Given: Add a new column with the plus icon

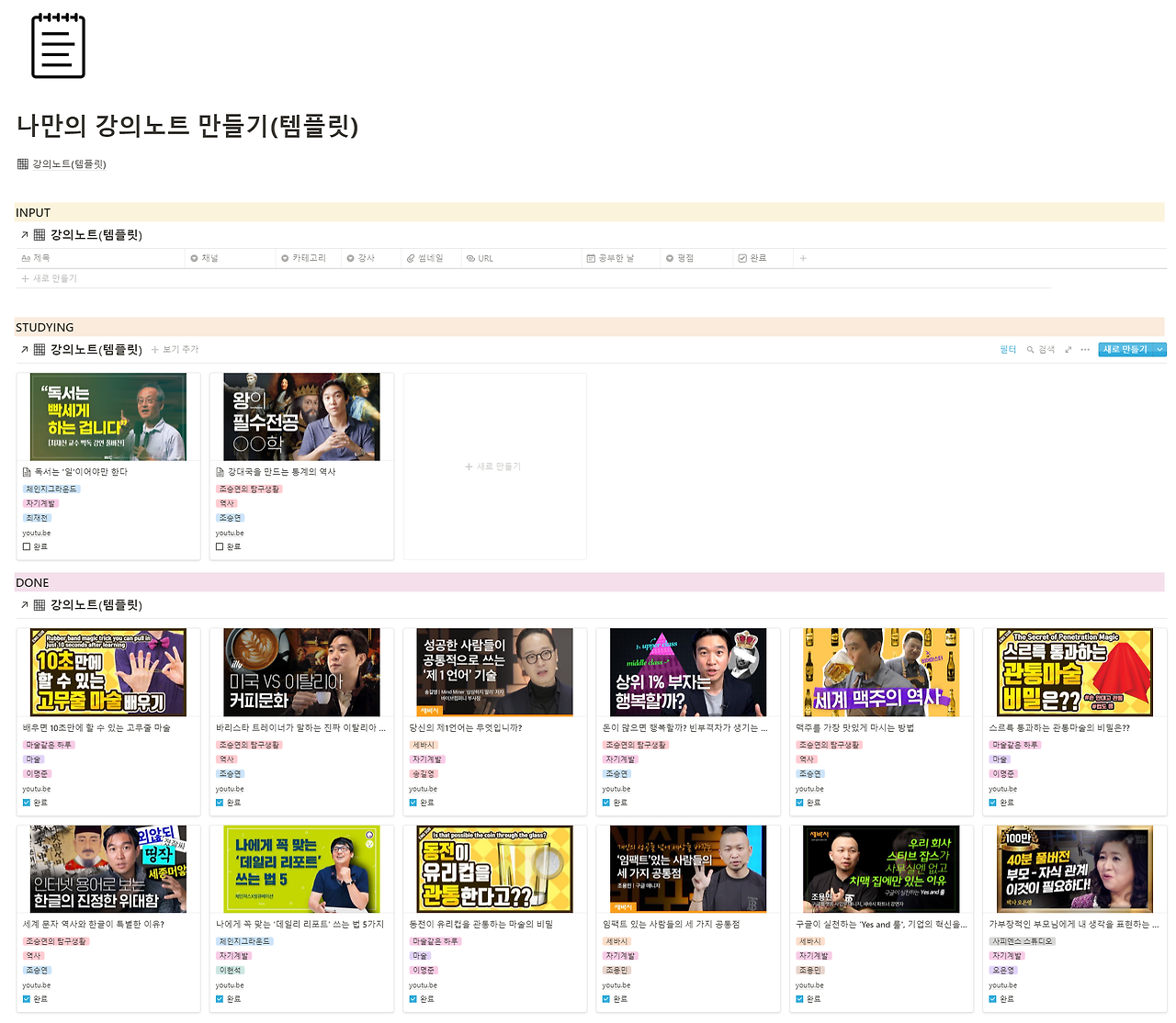Looking at the screenshot, I should [803, 258].
